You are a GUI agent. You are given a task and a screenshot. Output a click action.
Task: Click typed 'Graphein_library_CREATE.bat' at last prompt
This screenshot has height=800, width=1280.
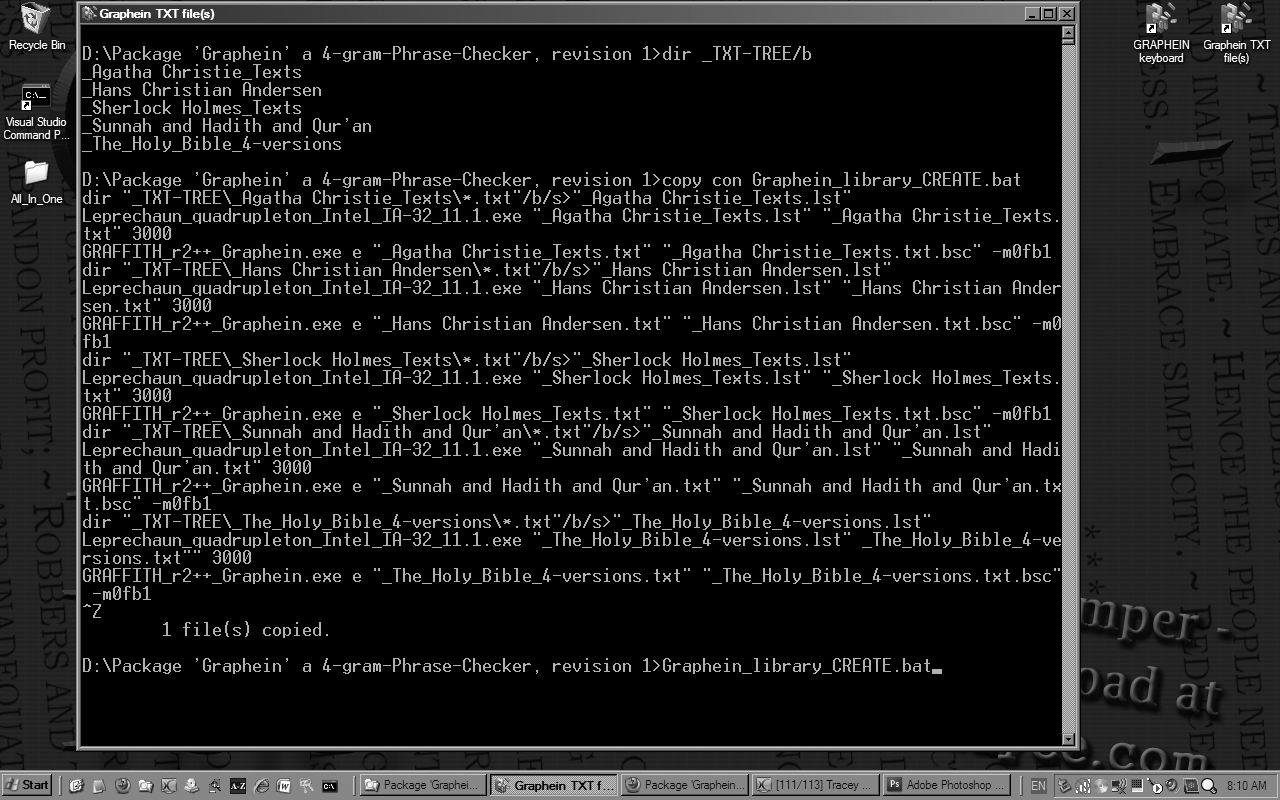pyautogui.click(x=796, y=666)
